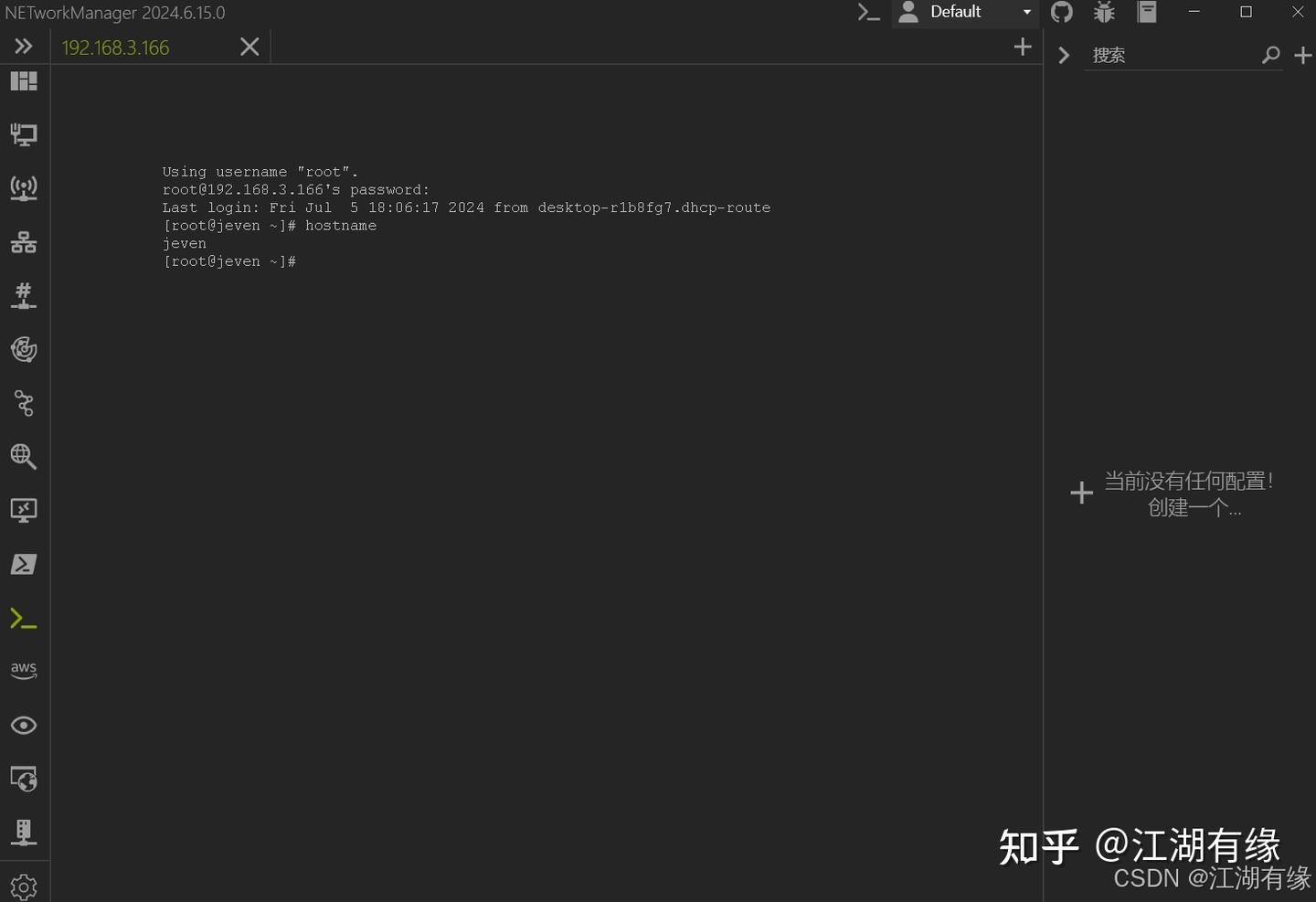Screen dimensions: 1316x902
Task: Expand the sidebar with the double chevron
Action: 23,46
